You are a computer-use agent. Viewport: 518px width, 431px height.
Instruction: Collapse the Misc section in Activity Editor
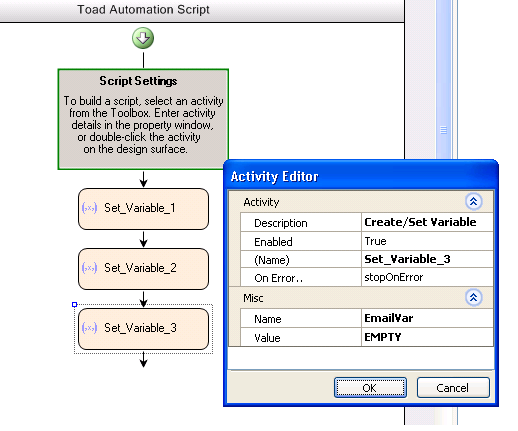(473, 297)
